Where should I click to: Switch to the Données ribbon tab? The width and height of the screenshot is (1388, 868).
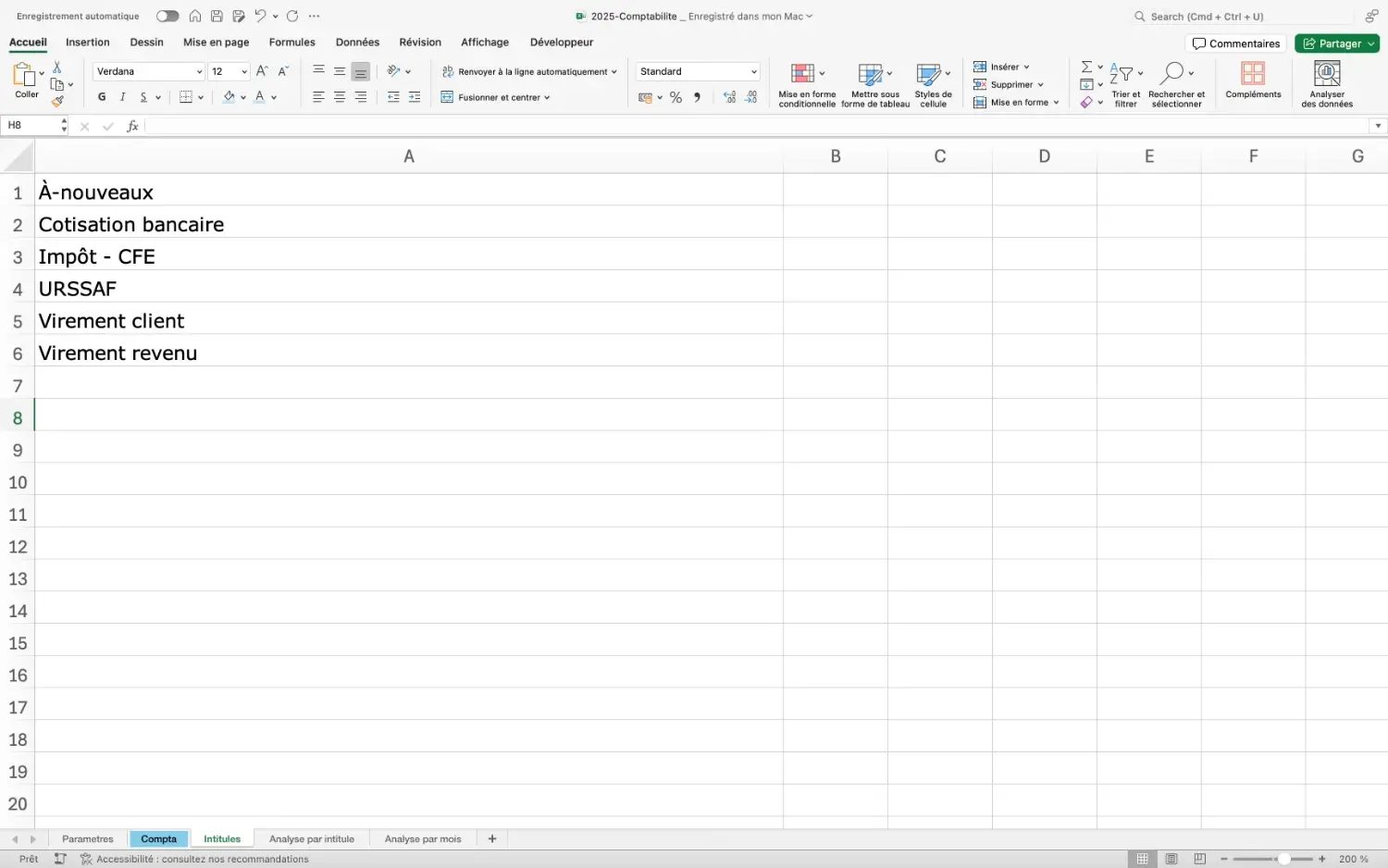357,43
